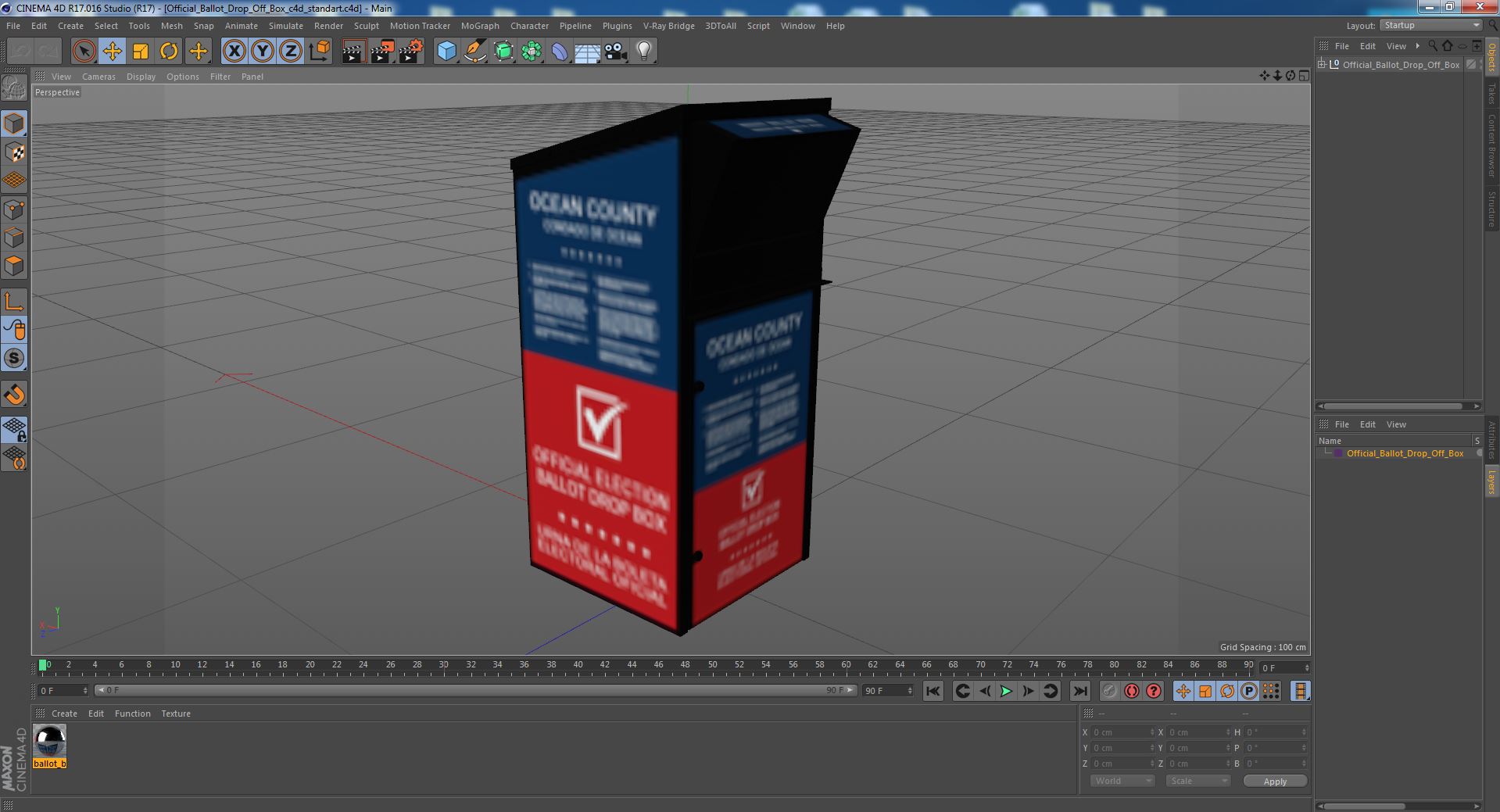This screenshot has width=1500, height=812.
Task: Go to end of animation
Action: (1079, 691)
